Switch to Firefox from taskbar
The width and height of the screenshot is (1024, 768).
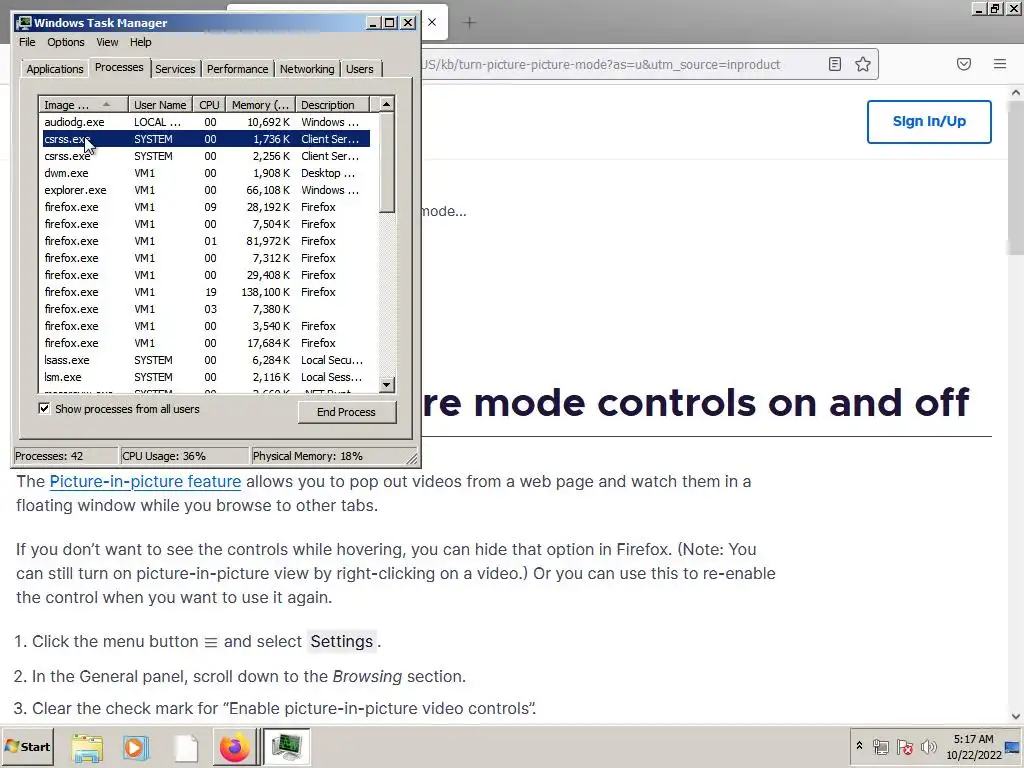234,746
